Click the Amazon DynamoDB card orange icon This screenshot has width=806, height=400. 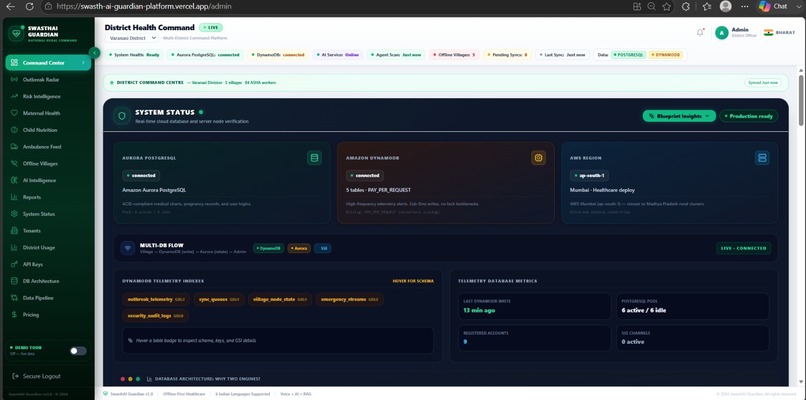coord(538,158)
